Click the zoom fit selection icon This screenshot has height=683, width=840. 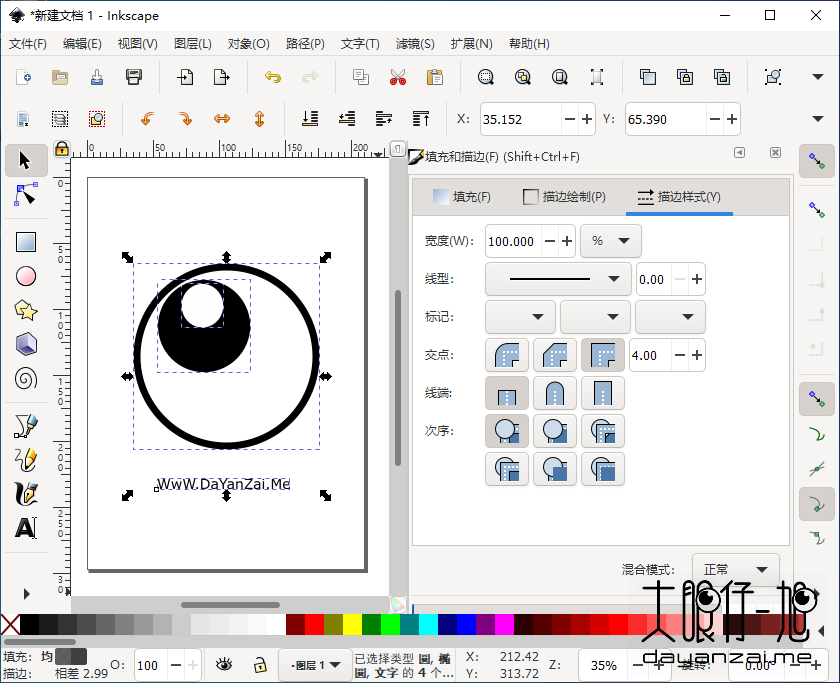(x=485, y=77)
